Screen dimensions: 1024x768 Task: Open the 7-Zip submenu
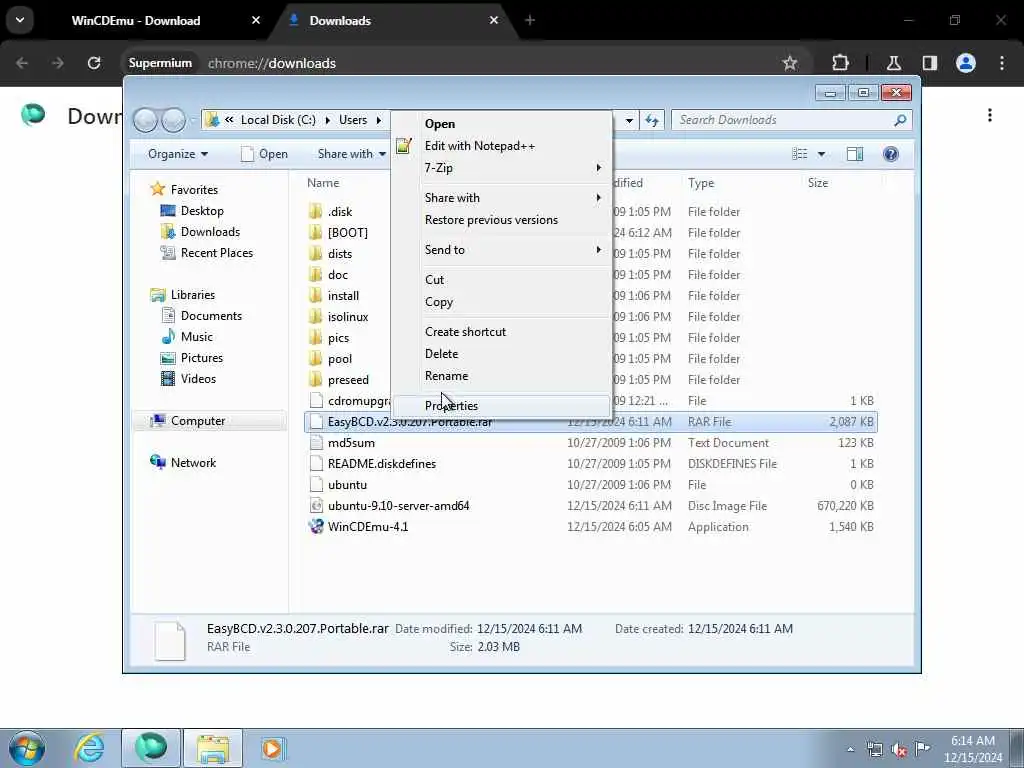pos(502,168)
